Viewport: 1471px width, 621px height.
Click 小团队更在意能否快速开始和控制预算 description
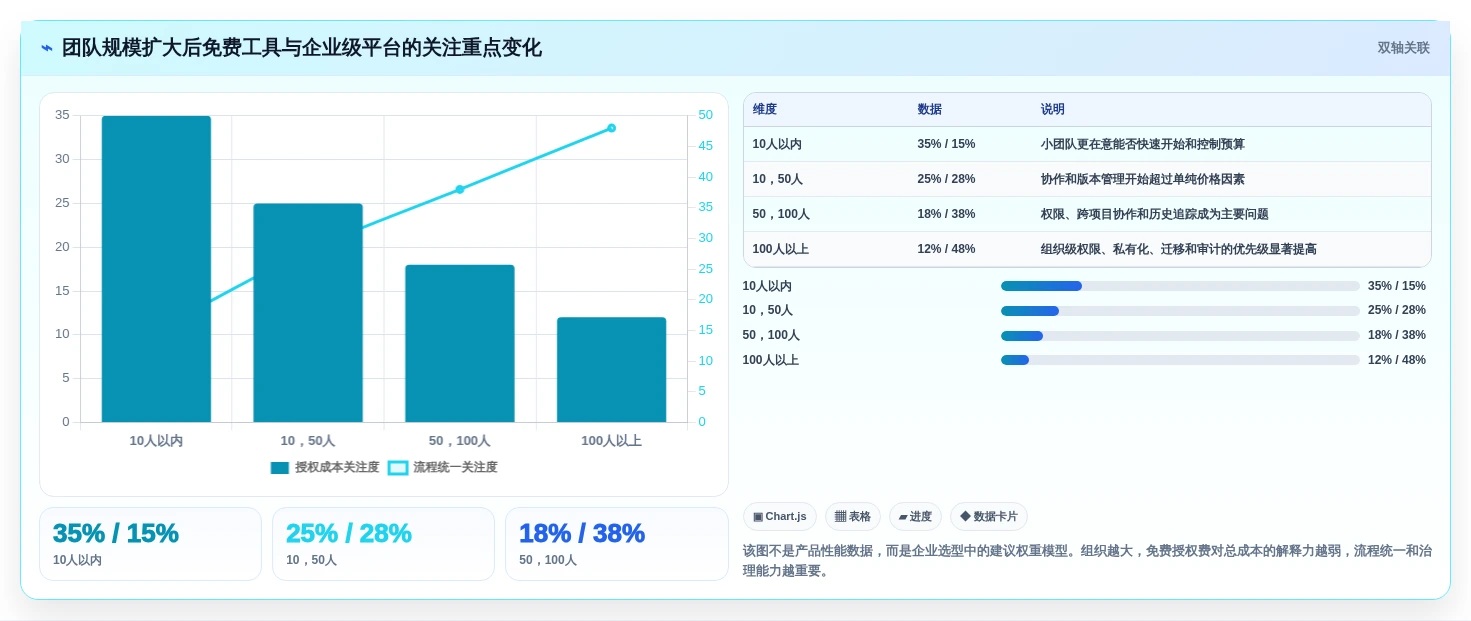[1143, 144]
